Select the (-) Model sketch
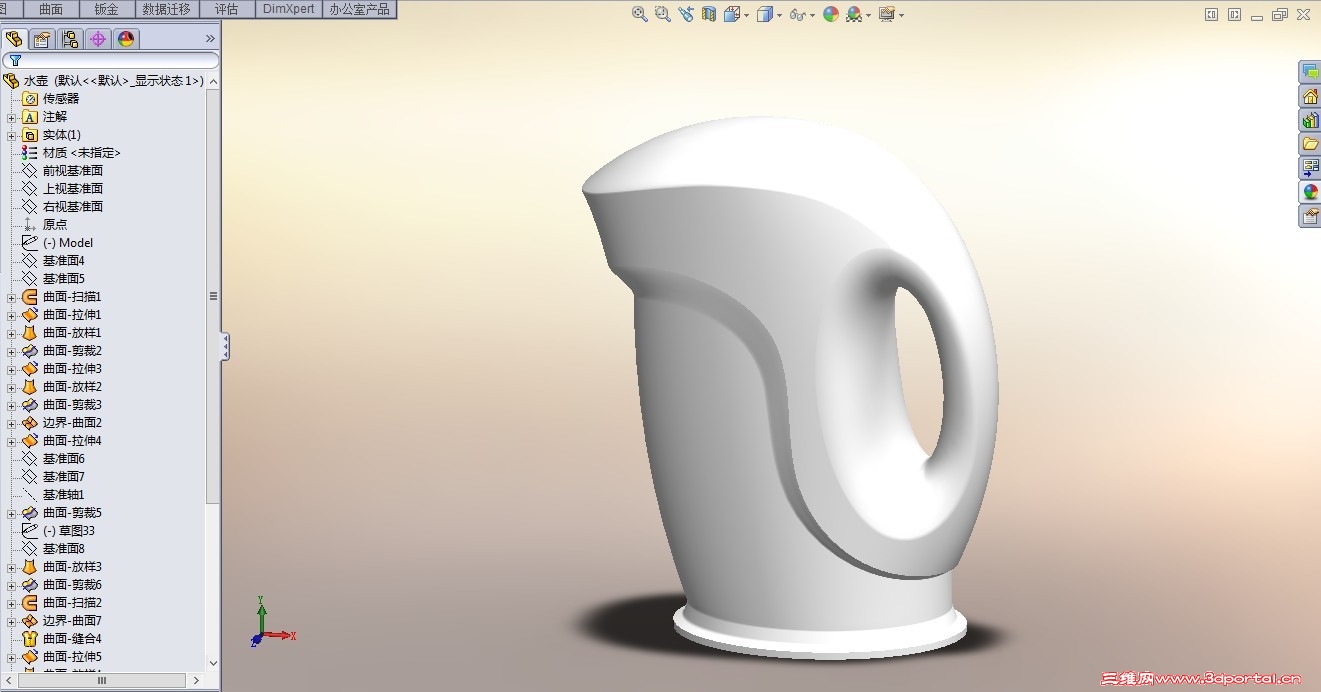The height and width of the screenshot is (692, 1321). [67, 243]
